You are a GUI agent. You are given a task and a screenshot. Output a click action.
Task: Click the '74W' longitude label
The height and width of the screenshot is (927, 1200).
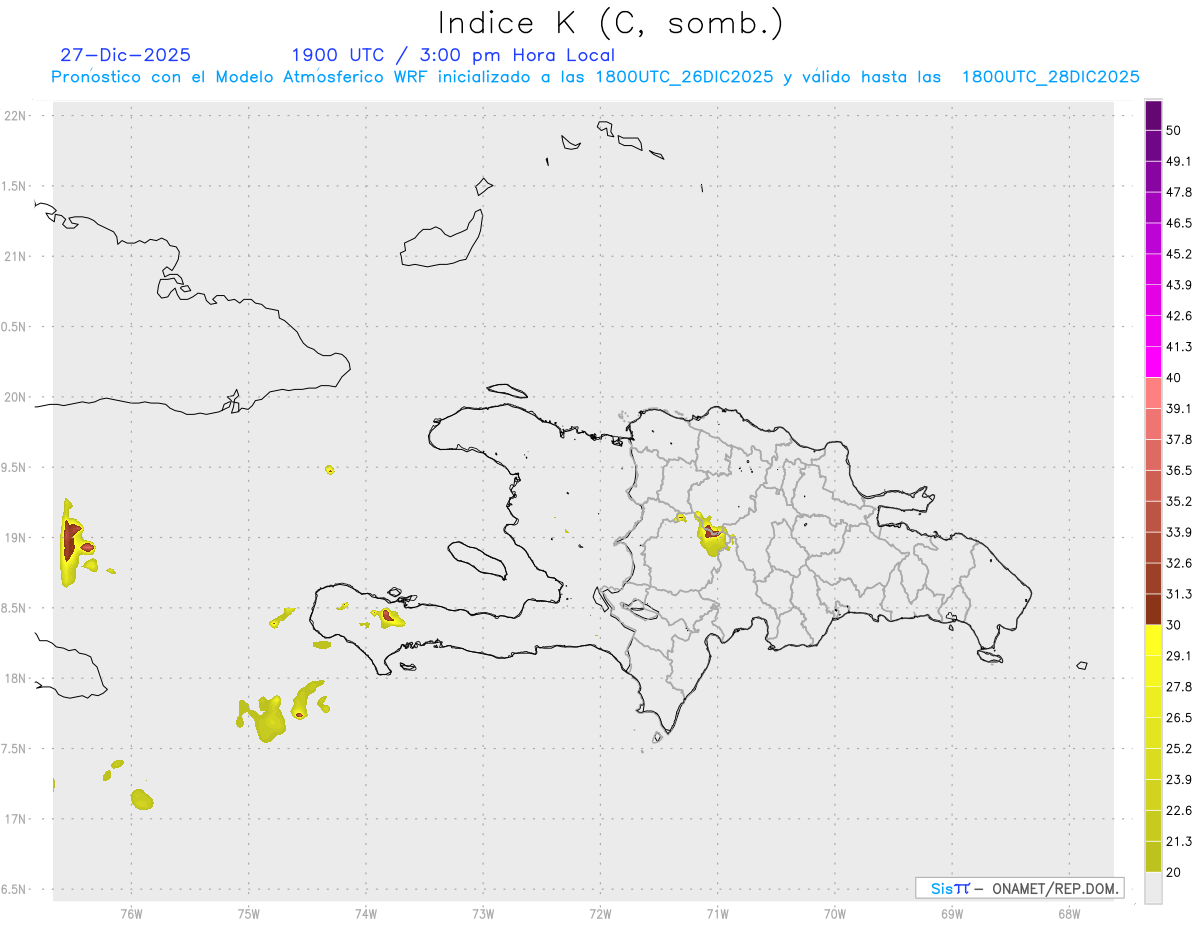tap(366, 914)
